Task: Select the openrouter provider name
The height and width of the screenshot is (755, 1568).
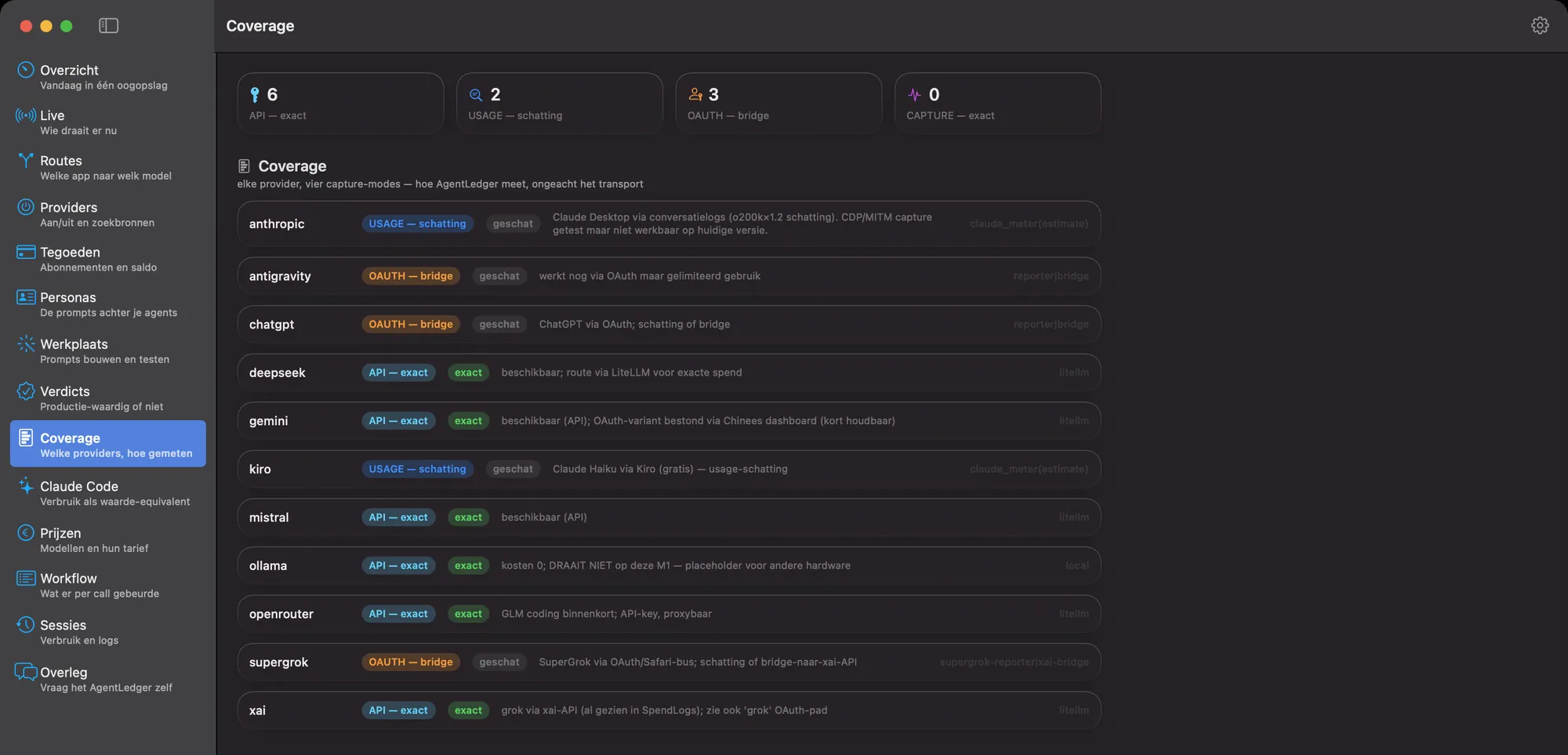Action: click(281, 614)
